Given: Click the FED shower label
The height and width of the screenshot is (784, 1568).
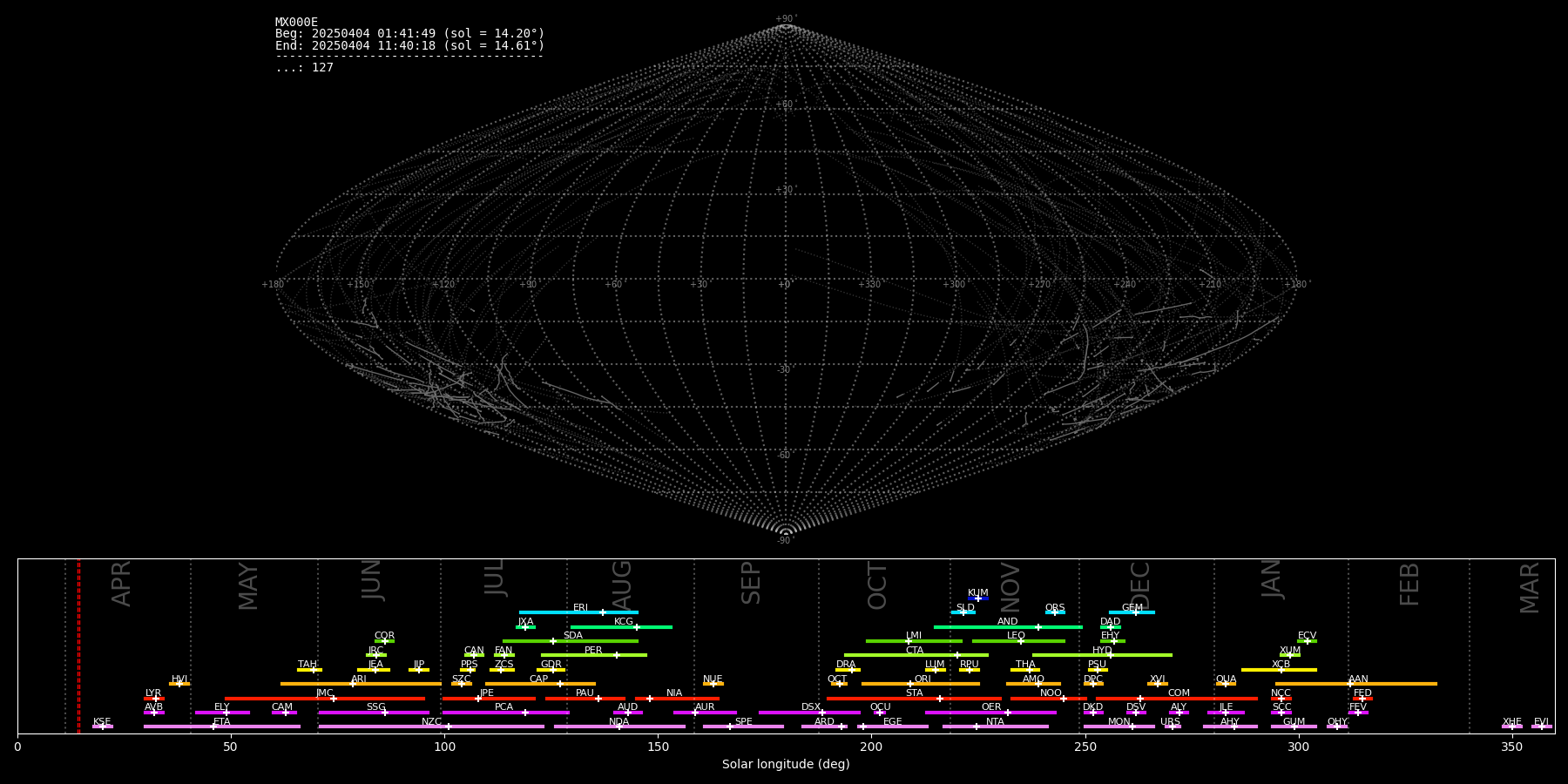Looking at the screenshot, I should coord(1362,693).
